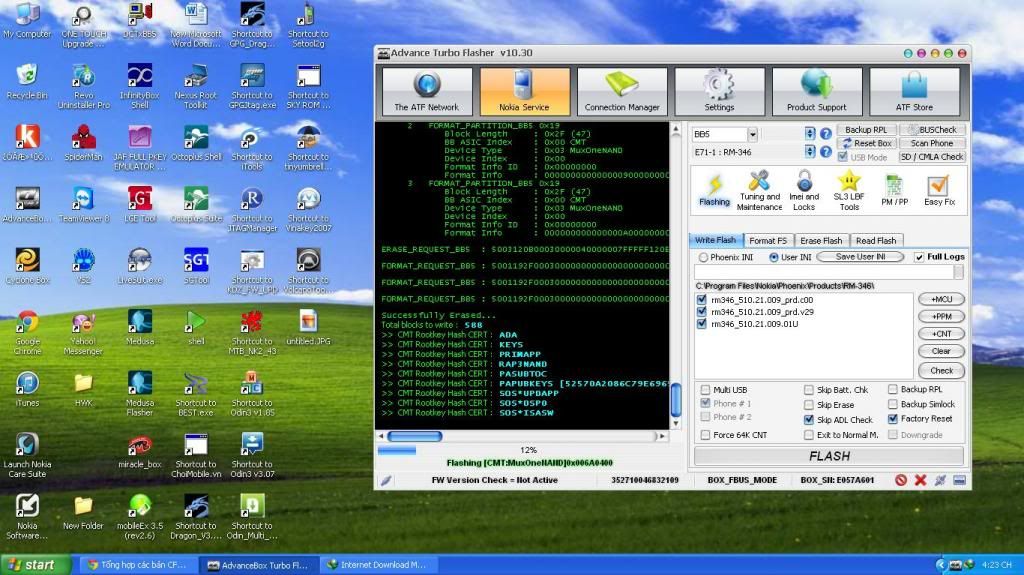Image resolution: width=1024 pixels, height=575 pixels.
Task: Open SGTool desktop icon
Action: point(196,266)
